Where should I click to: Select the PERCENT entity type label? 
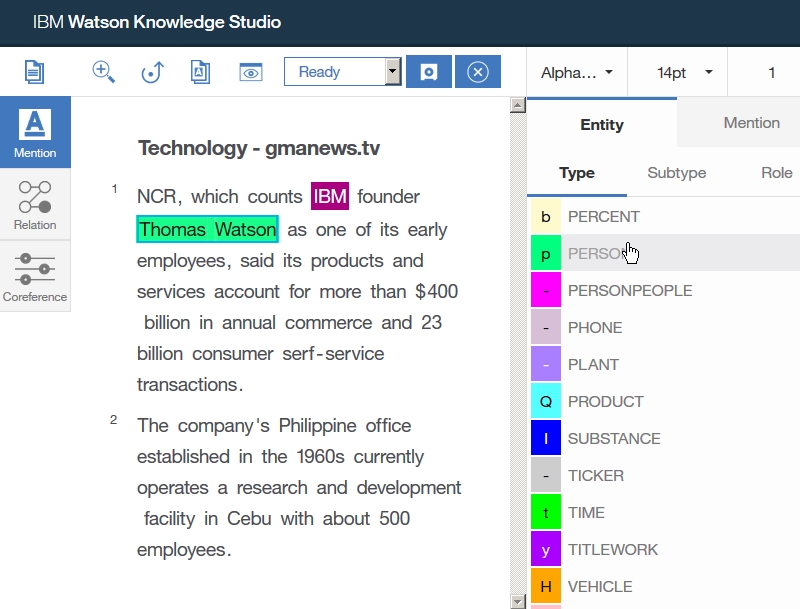pos(604,217)
